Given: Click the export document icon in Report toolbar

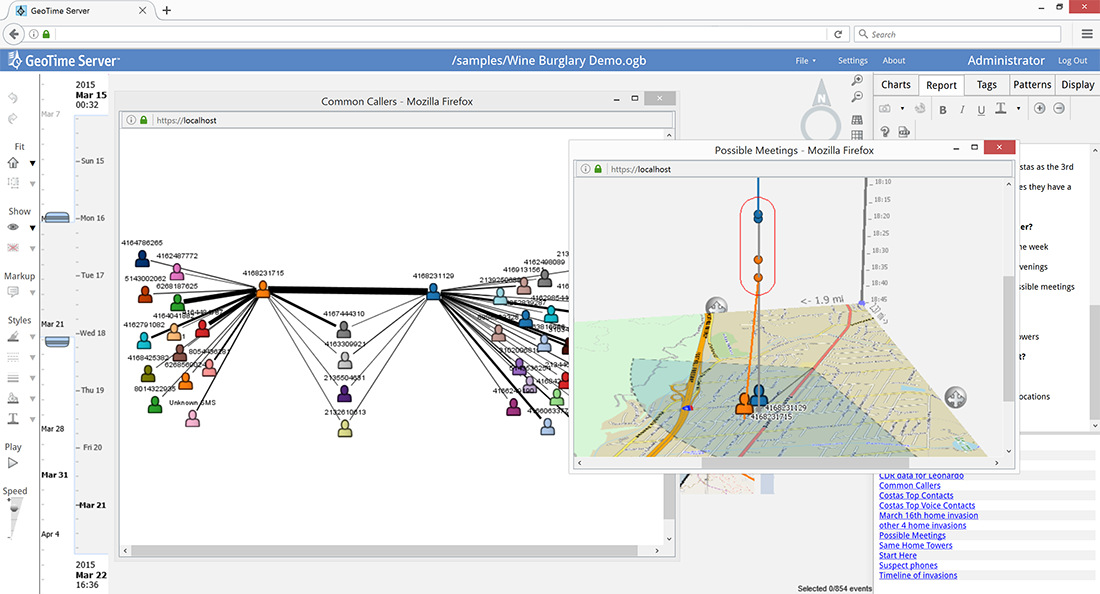Looking at the screenshot, I should [x=904, y=131].
